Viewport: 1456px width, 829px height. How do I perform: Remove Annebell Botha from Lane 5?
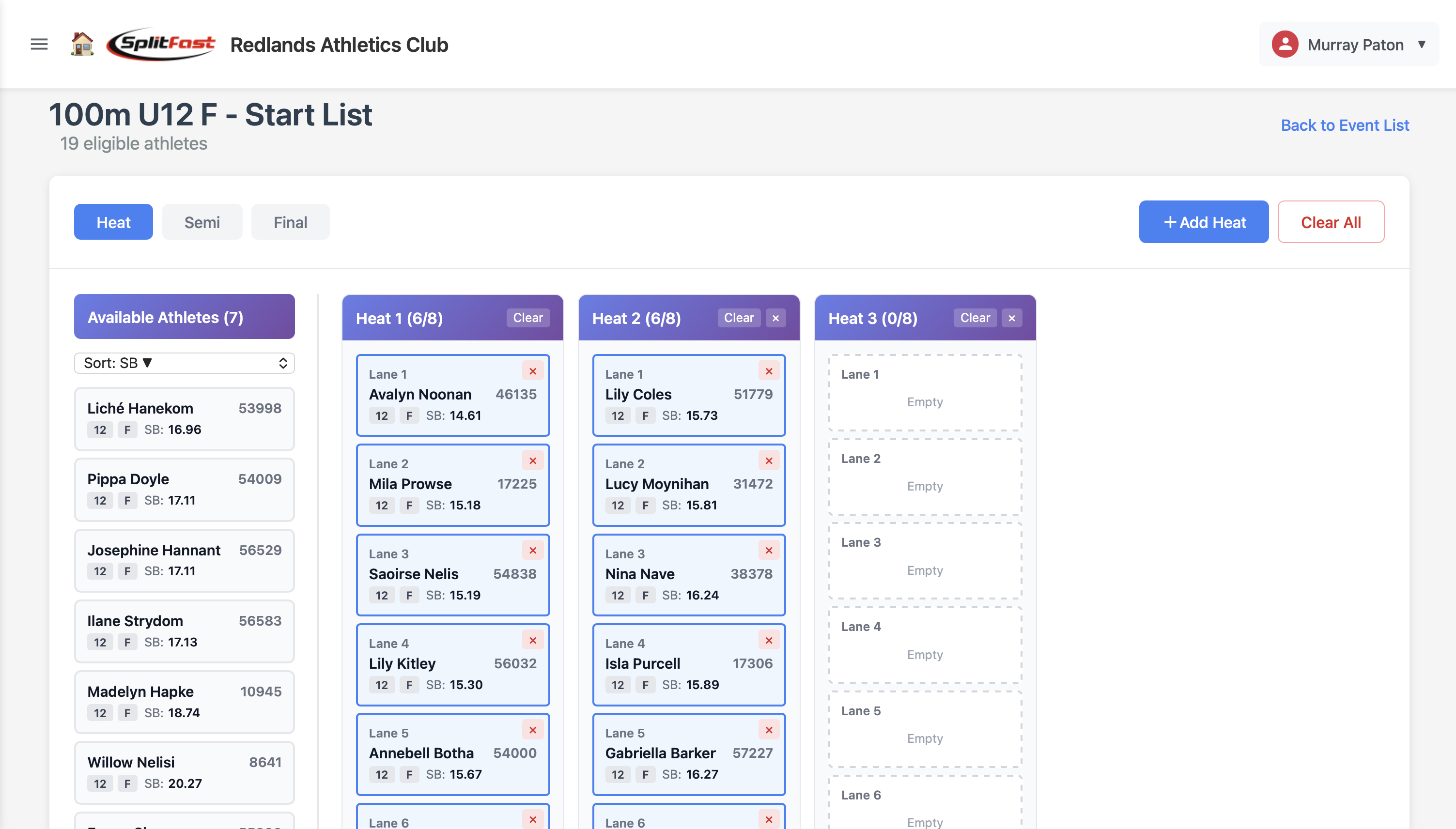tap(533, 729)
